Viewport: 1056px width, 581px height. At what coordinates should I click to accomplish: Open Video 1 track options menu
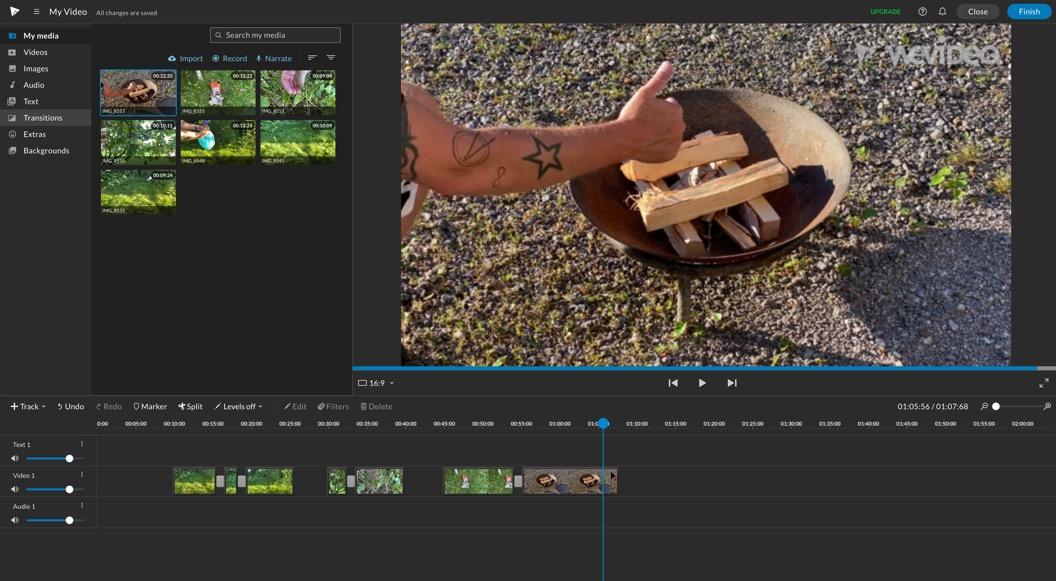[x=82, y=475]
